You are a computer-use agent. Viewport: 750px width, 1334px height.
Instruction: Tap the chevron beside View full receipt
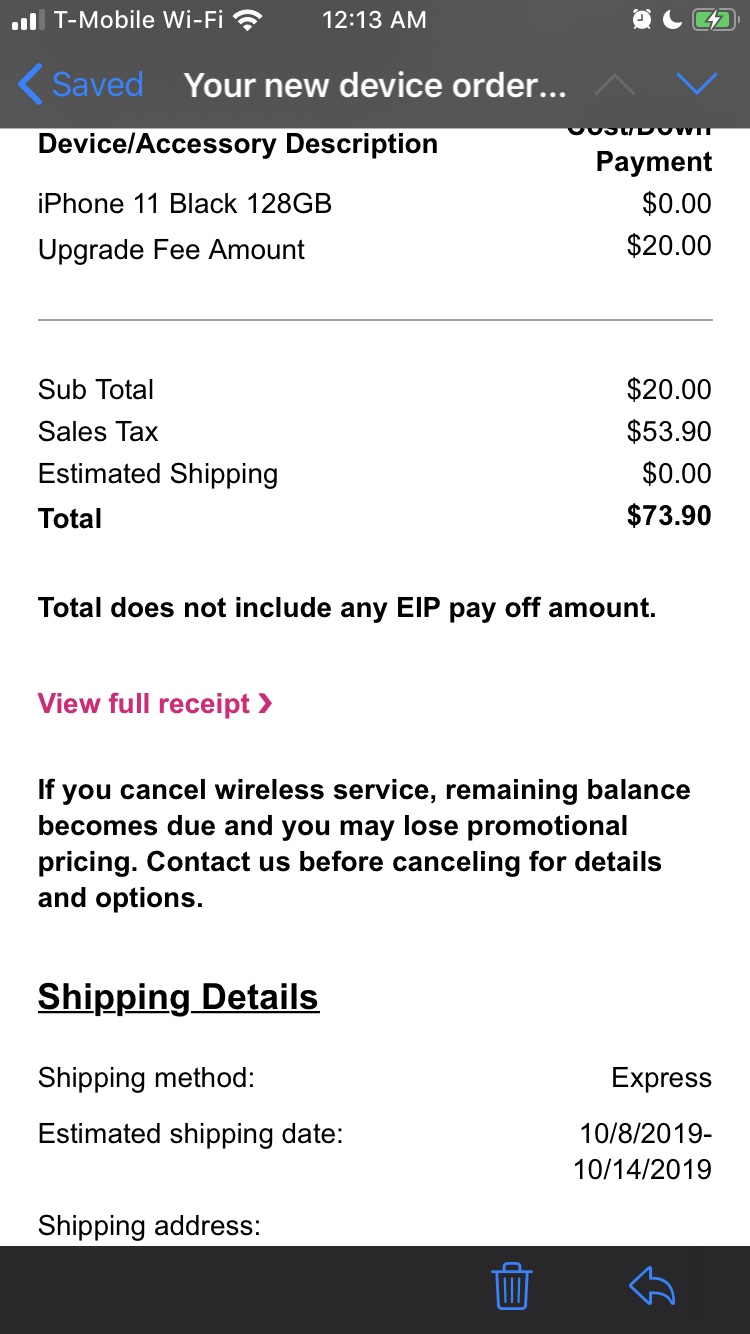coord(265,704)
